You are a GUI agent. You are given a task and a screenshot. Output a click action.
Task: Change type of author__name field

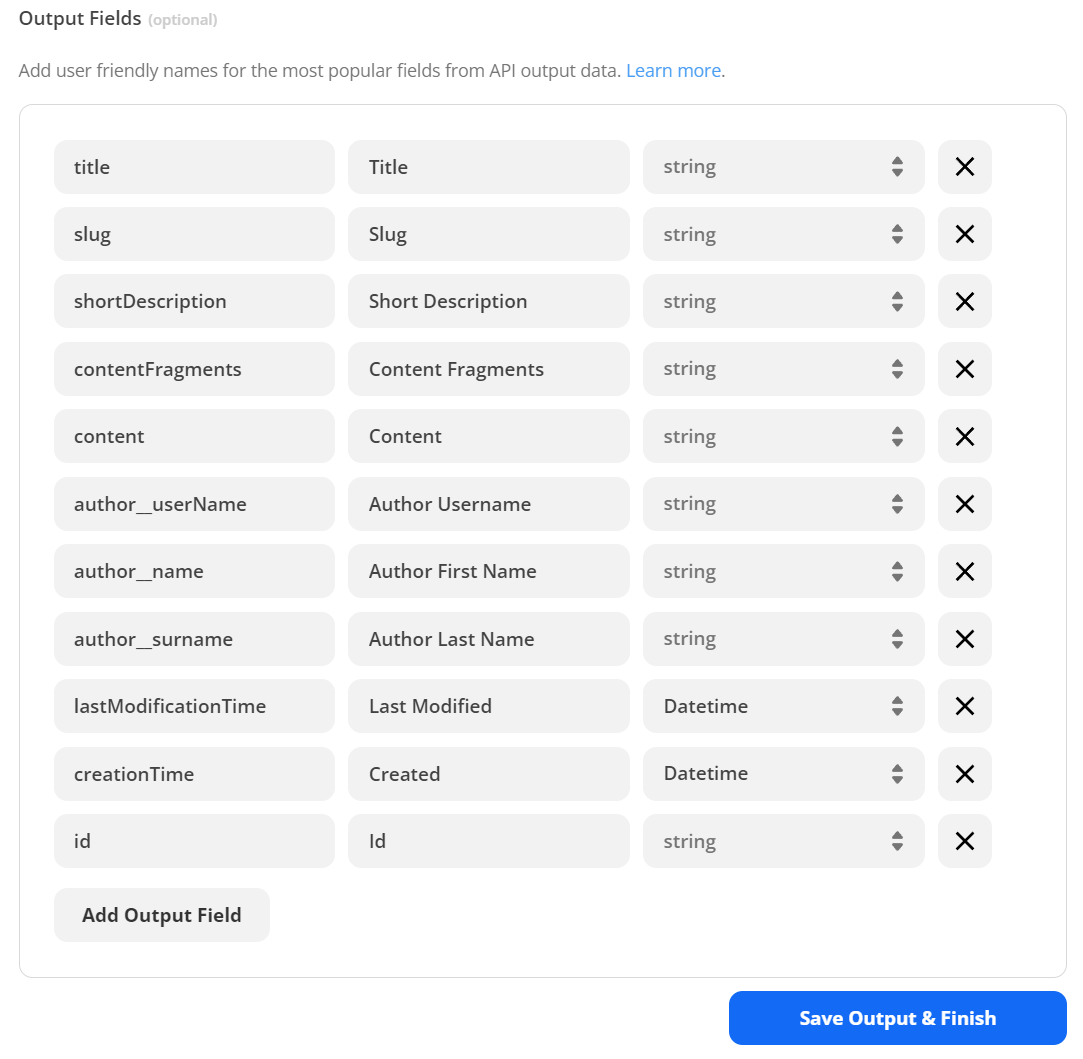coord(783,571)
